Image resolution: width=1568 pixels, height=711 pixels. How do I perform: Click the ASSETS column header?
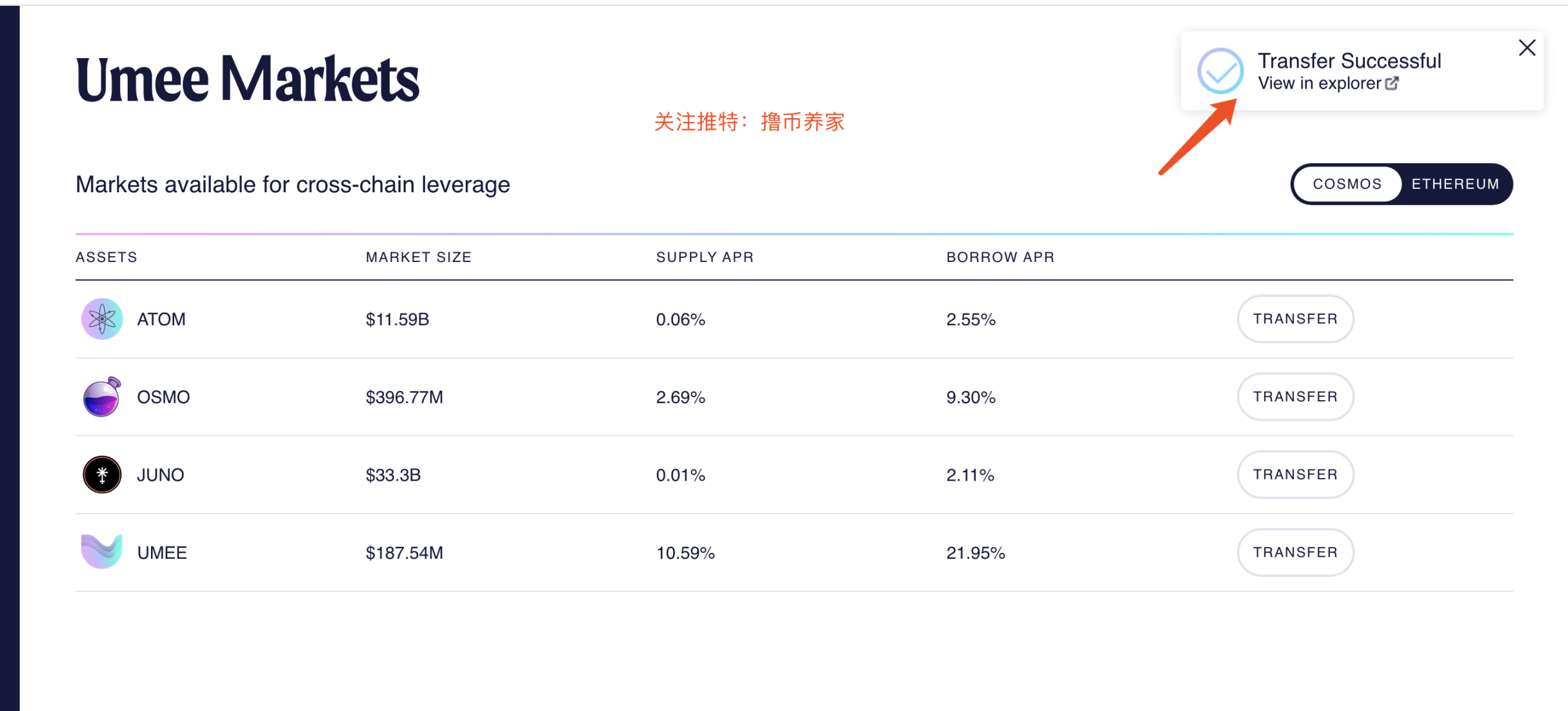(106, 257)
